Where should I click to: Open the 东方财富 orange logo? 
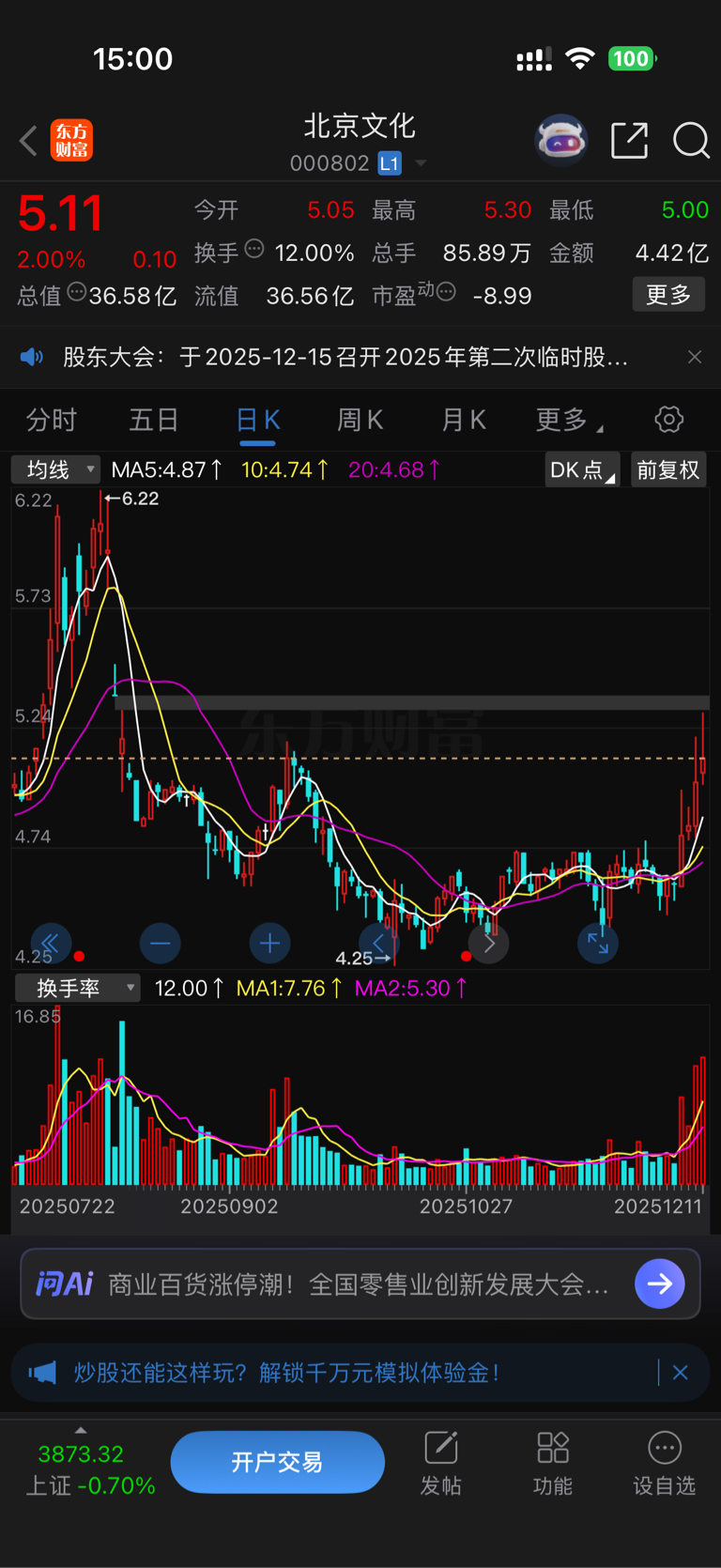pyautogui.click(x=71, y=141)
